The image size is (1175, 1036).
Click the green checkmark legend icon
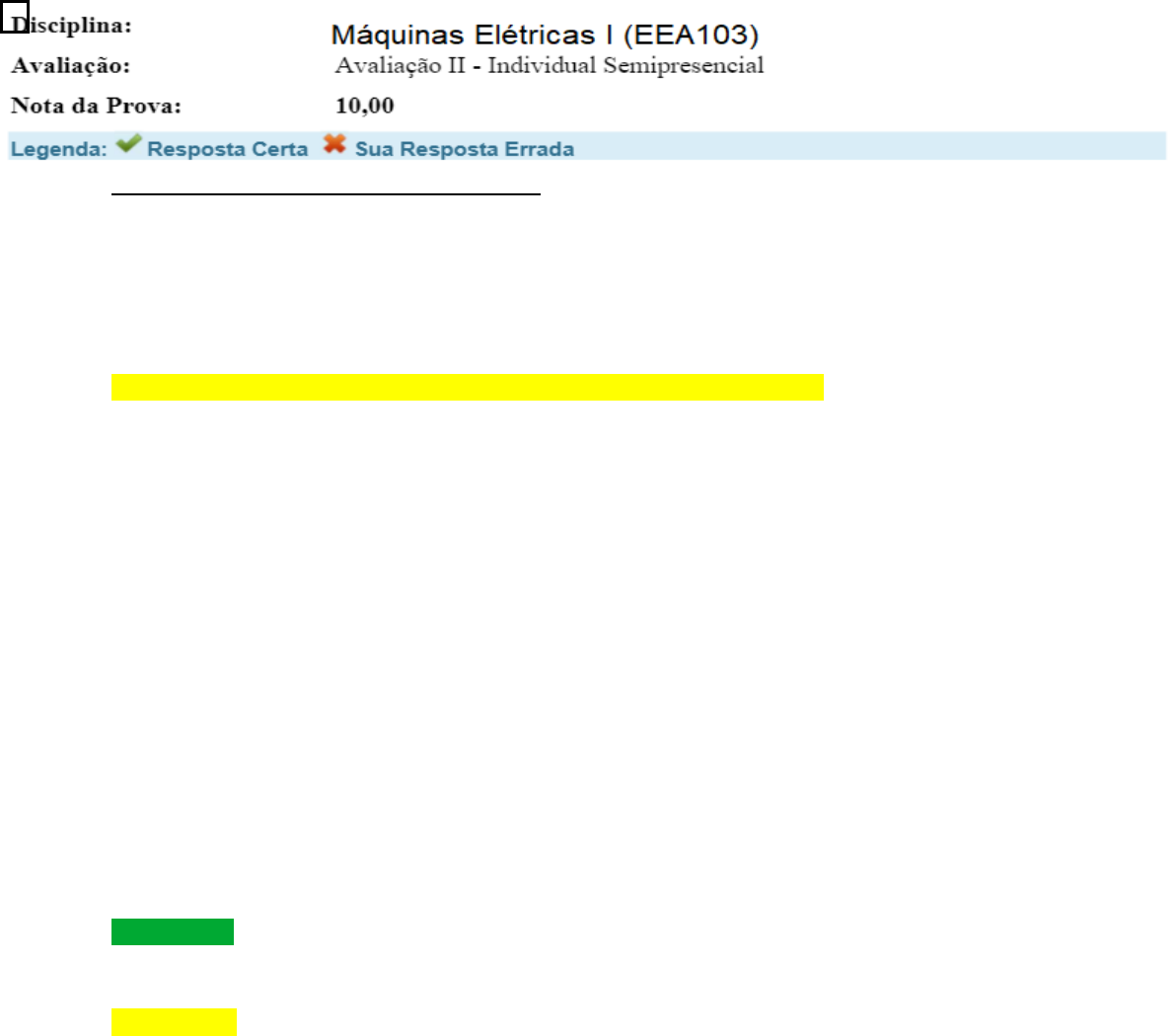coord(128,145)
